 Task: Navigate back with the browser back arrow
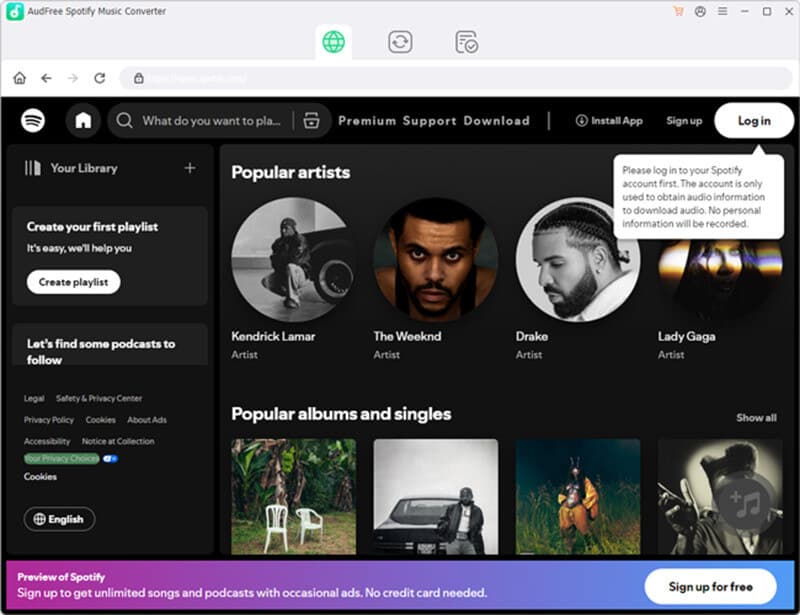click(47, 77)
